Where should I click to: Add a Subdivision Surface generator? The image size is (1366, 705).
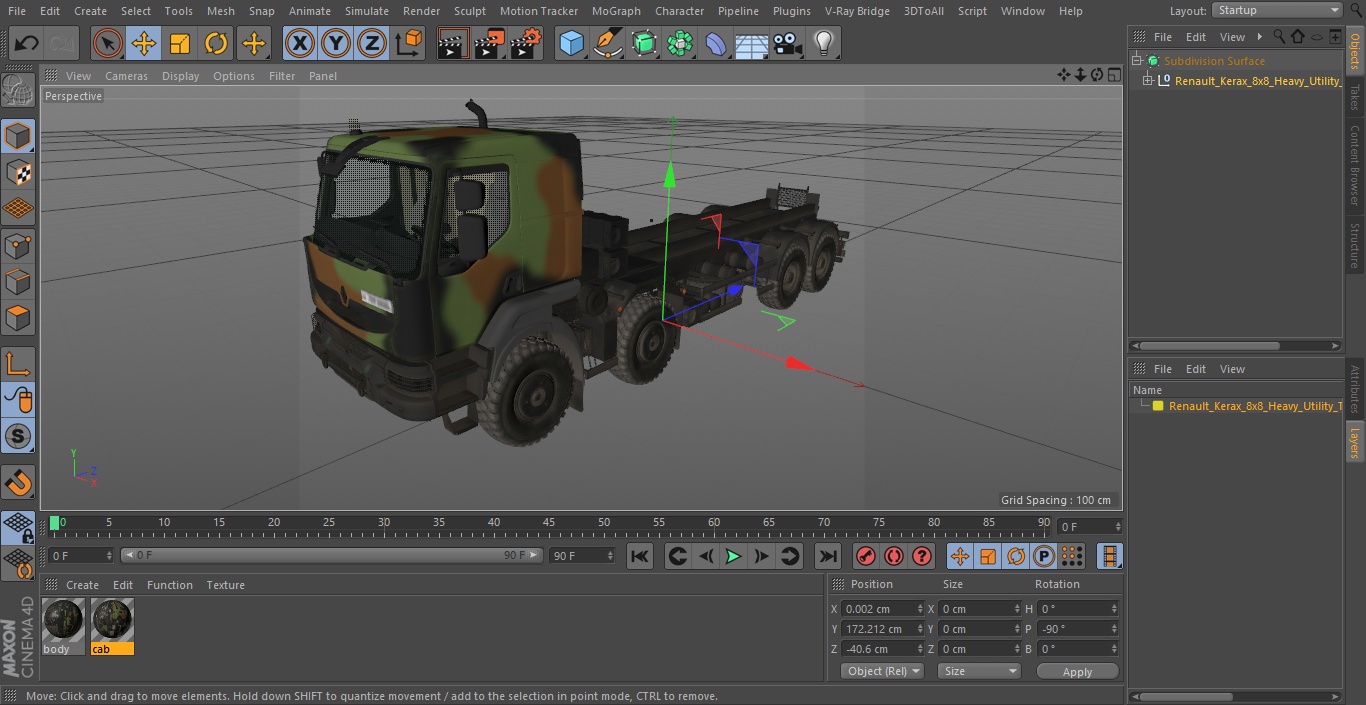click(644, 43)
